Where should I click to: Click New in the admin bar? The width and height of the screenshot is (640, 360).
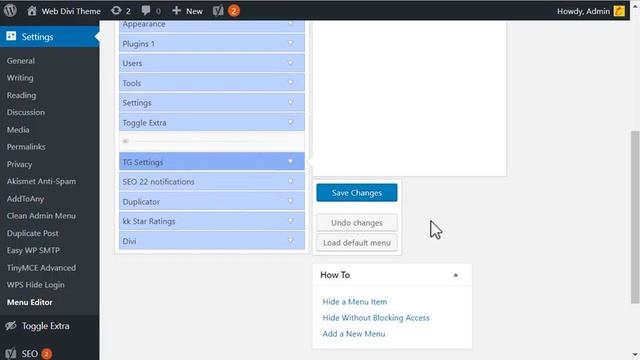(x=194, y=11)
